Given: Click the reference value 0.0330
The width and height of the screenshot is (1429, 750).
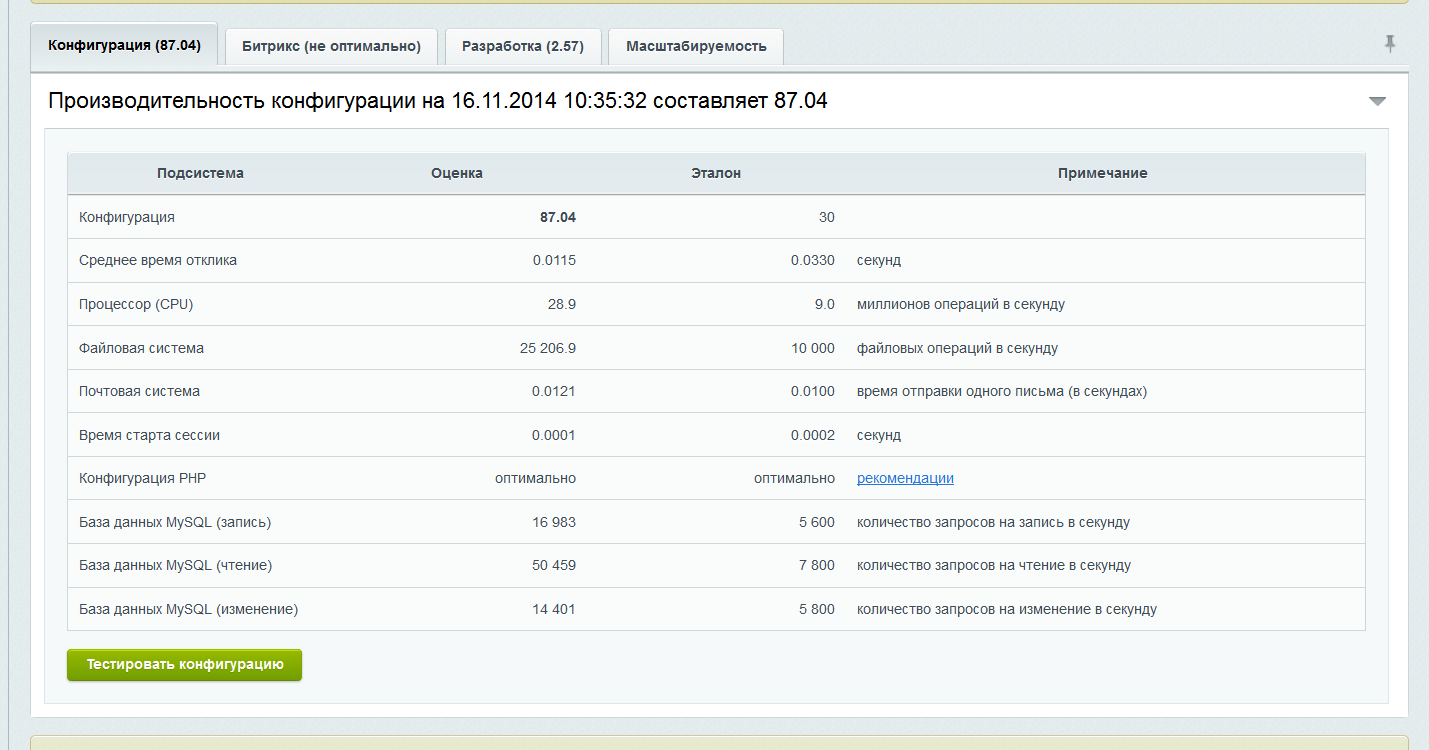Looking at the screenshot, I should point(813,260).
